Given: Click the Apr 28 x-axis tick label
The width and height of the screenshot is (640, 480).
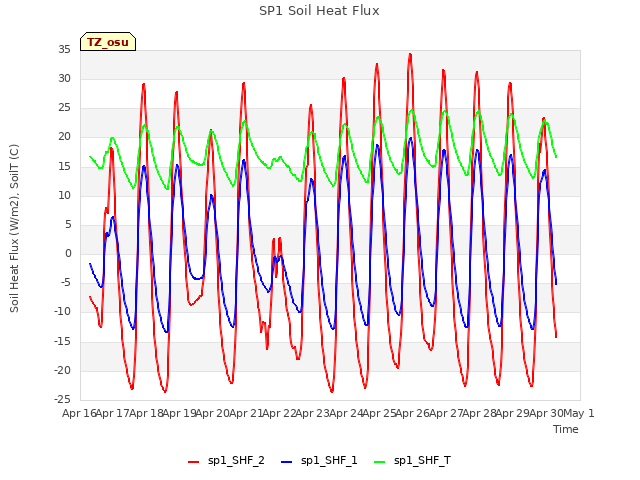Looking at the screenshot, I should [x=480, y=413].
